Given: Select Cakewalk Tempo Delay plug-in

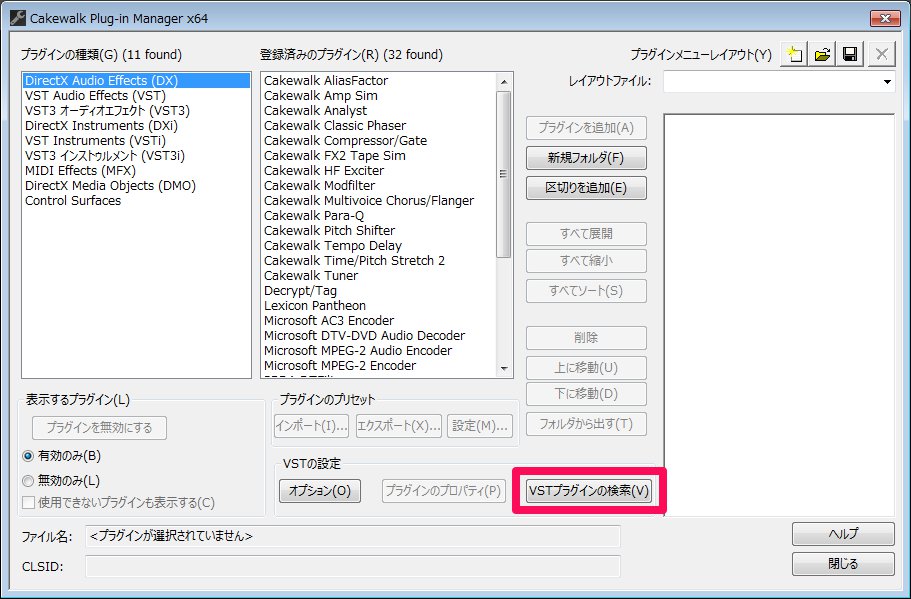Looking at the screenshot, I should pyautogui.click(x=379, y=246).
